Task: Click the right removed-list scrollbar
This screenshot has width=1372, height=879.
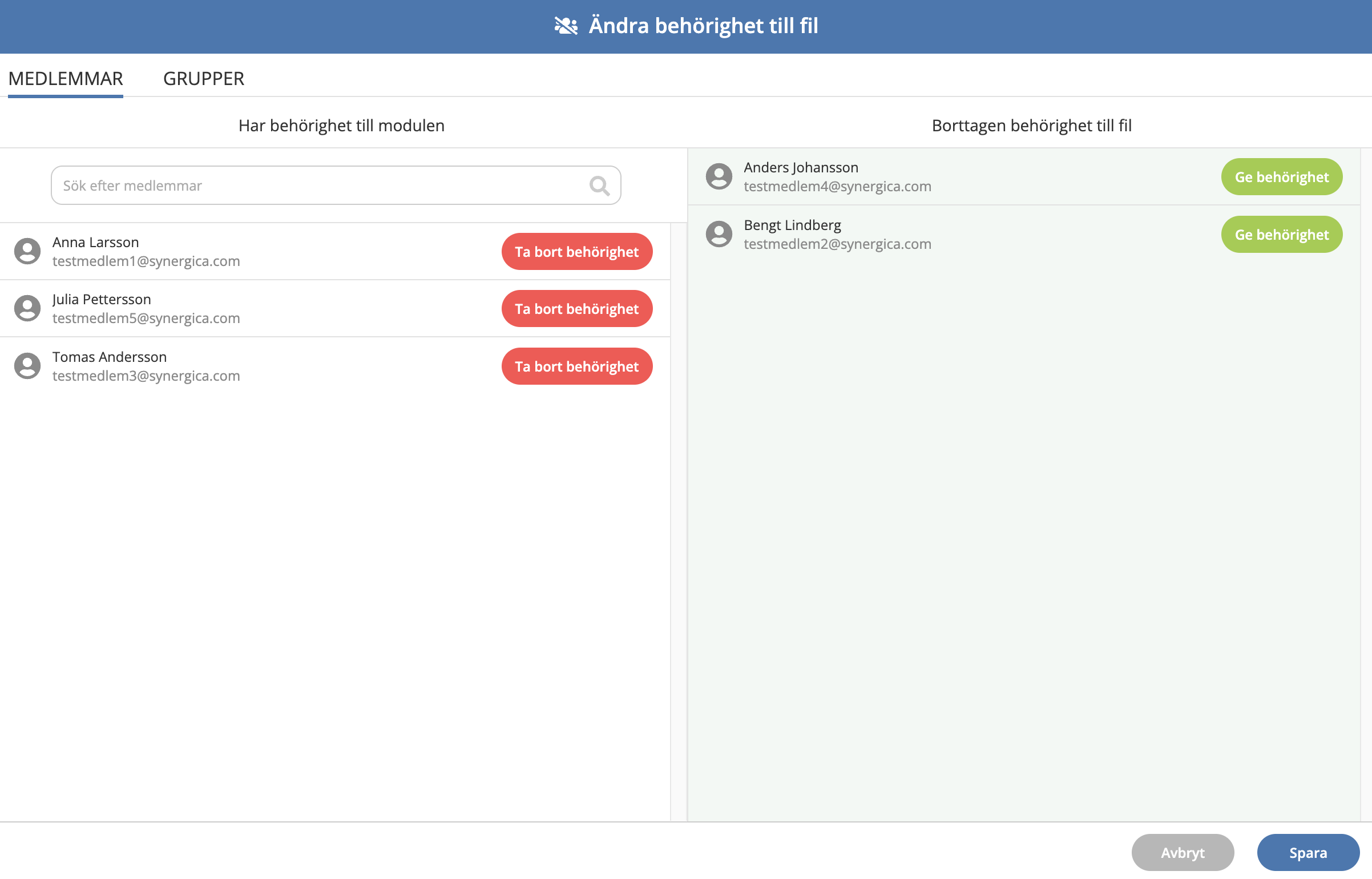Action: (1366, 485)
